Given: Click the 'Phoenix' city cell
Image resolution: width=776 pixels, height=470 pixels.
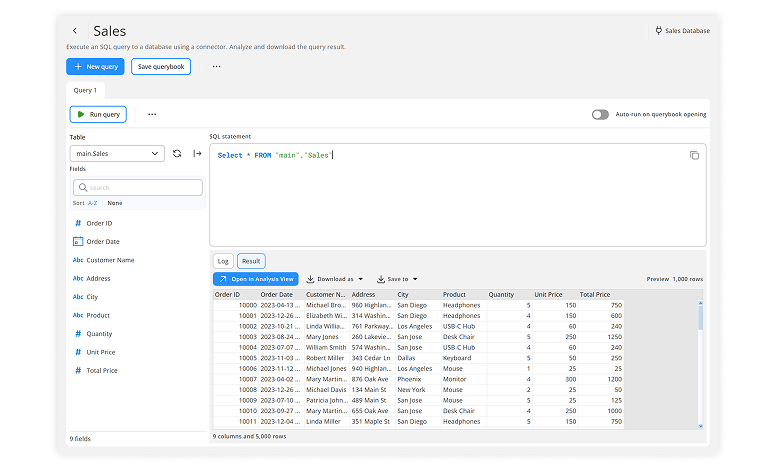Looking at the screenshot, I should pos(418,379).
